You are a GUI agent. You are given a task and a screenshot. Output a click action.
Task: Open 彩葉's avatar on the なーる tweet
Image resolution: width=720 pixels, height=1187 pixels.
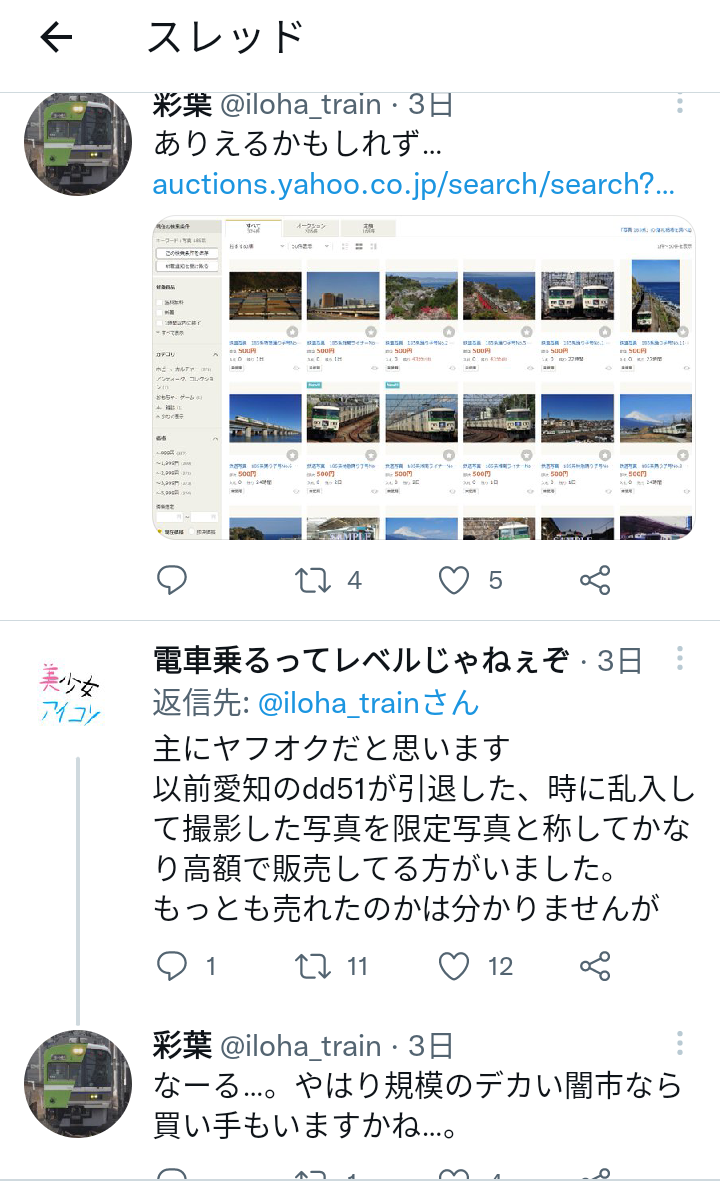tap(78, 1083)
